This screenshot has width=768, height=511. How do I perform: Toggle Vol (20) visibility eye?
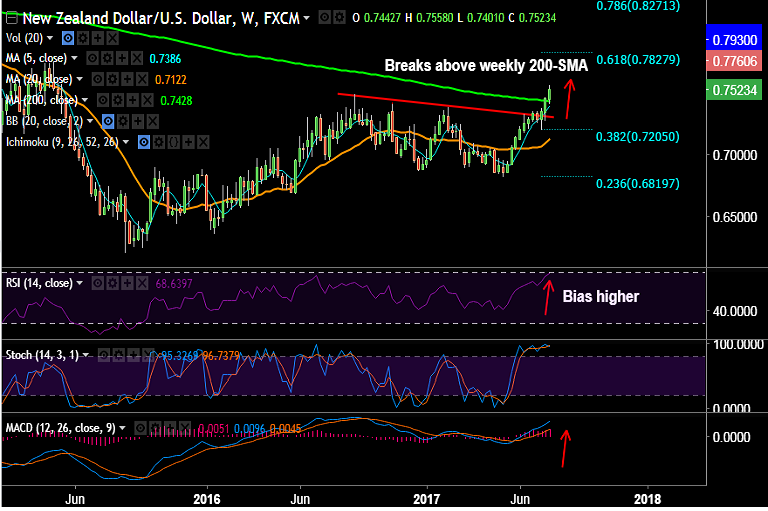coord(68,38)
